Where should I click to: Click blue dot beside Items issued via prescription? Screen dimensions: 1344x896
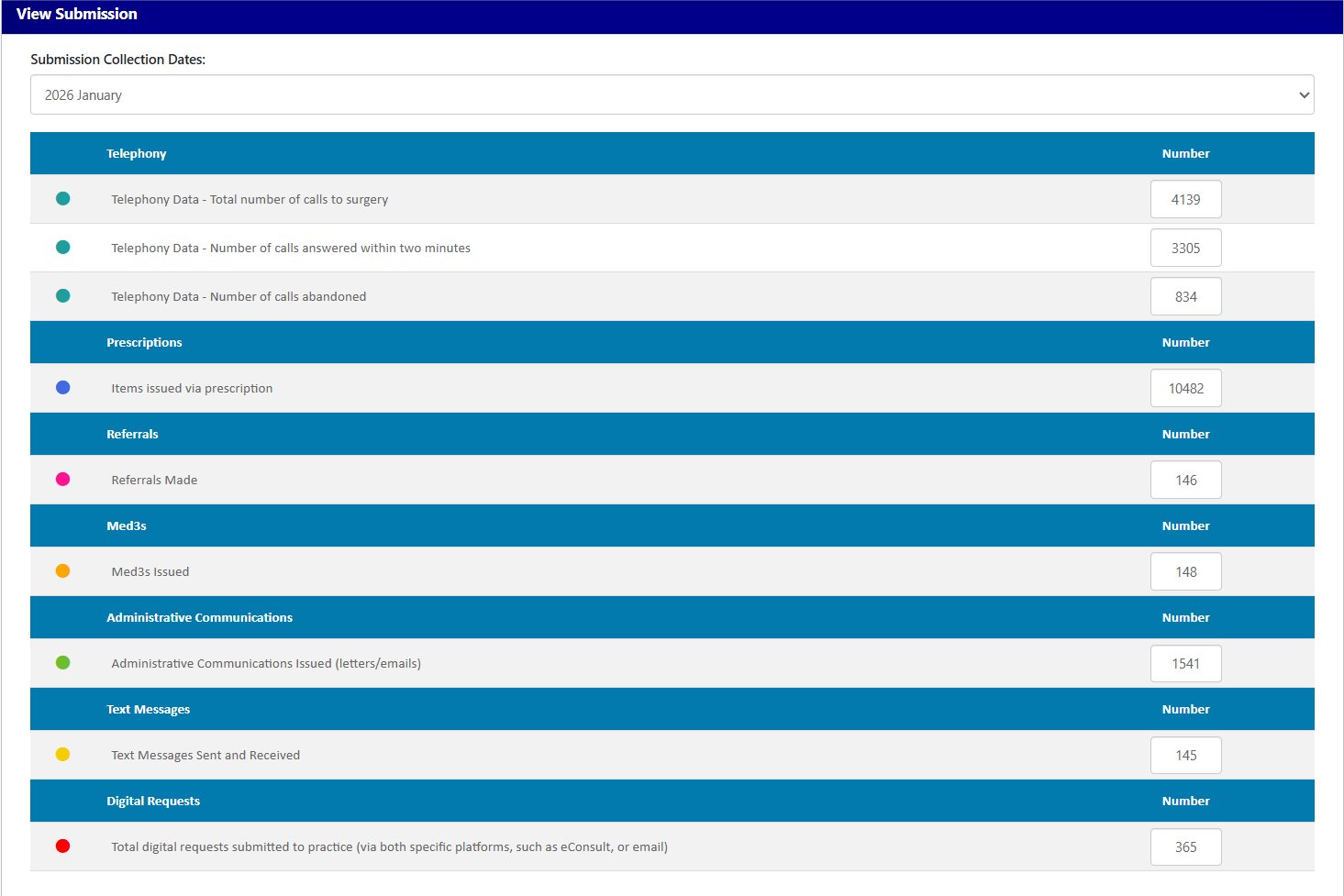point(62,388)
